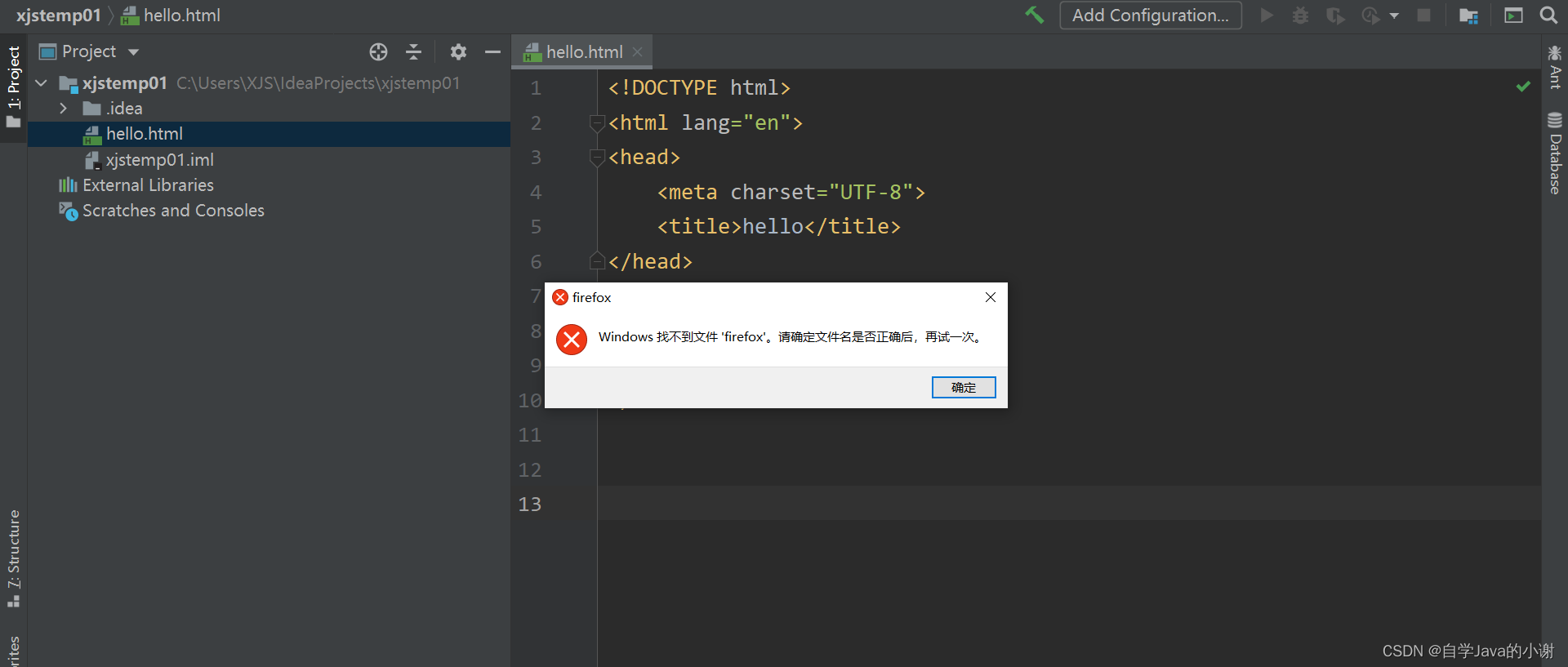Click the meta charset line of code
The height and width of the screenshot is (667, 1568).
click(x=791, y=193)
